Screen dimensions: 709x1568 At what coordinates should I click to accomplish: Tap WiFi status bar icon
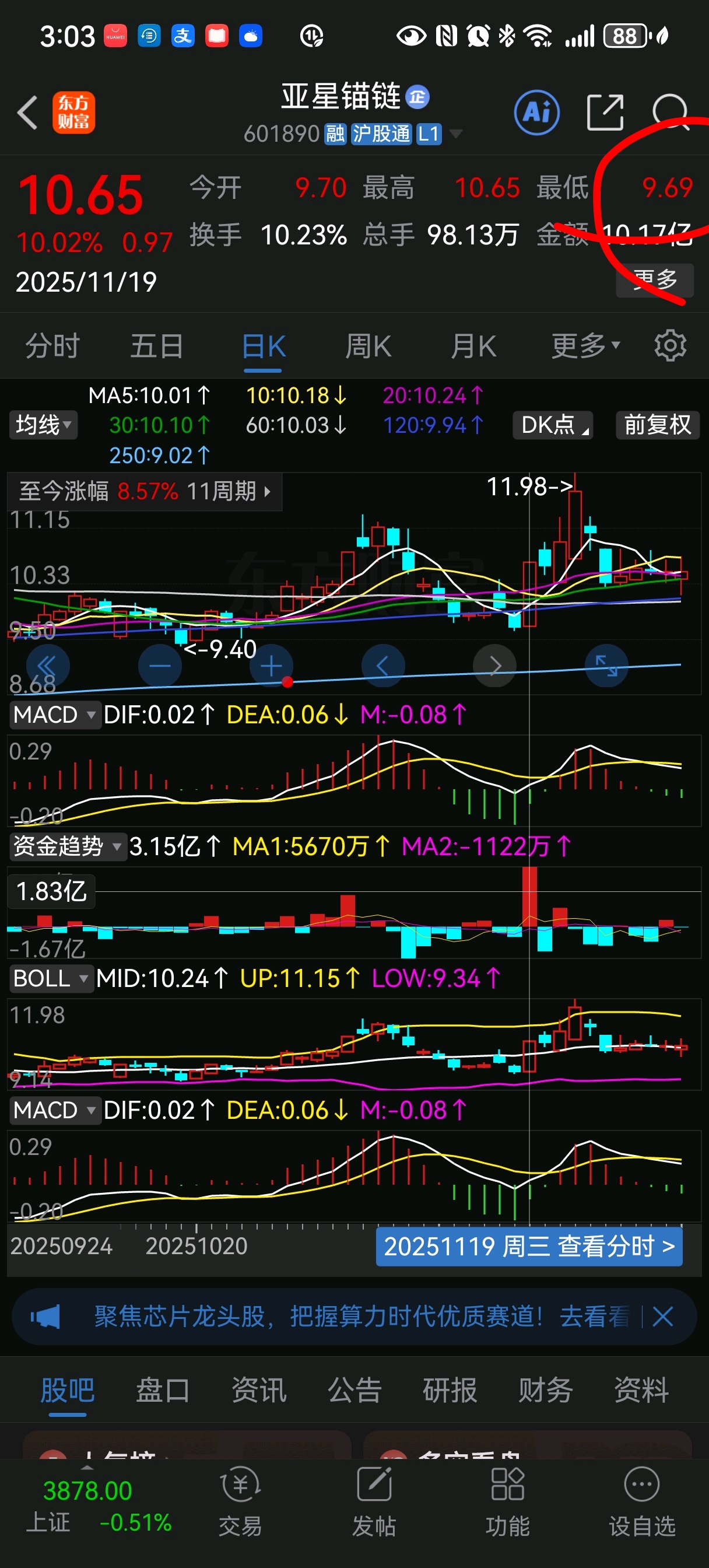[538, 36]
